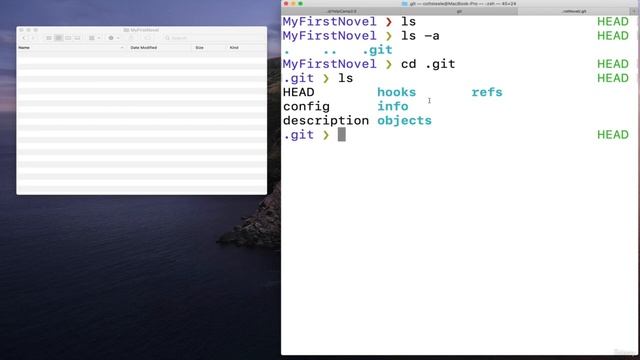Click the folder proxy icon in the Finder title
The height and width of the screenshot is (360, 640).
126,30
